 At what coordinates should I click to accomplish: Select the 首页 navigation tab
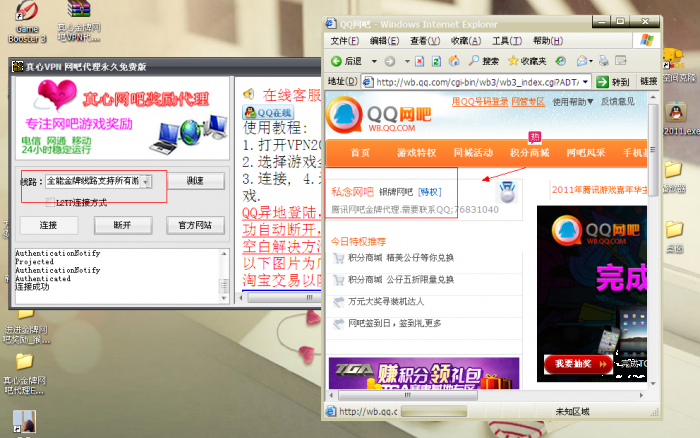[360, 153]
